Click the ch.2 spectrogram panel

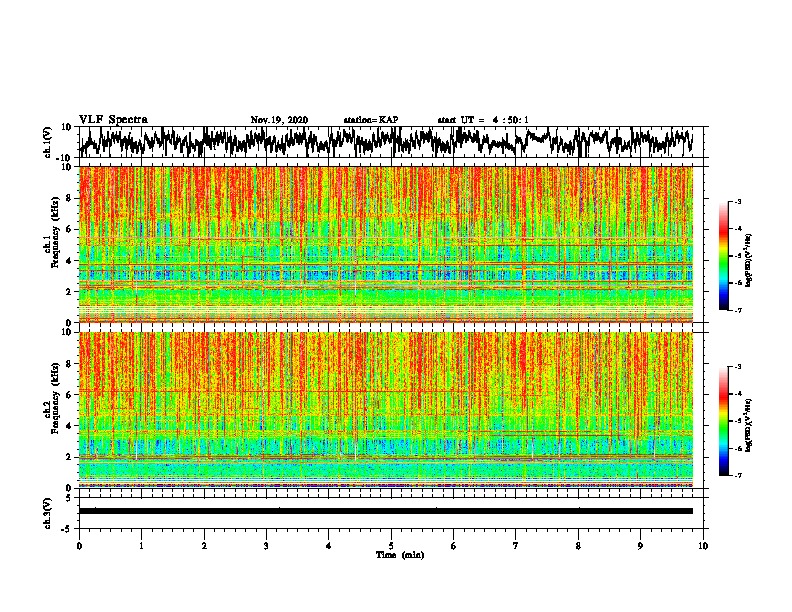386,410
